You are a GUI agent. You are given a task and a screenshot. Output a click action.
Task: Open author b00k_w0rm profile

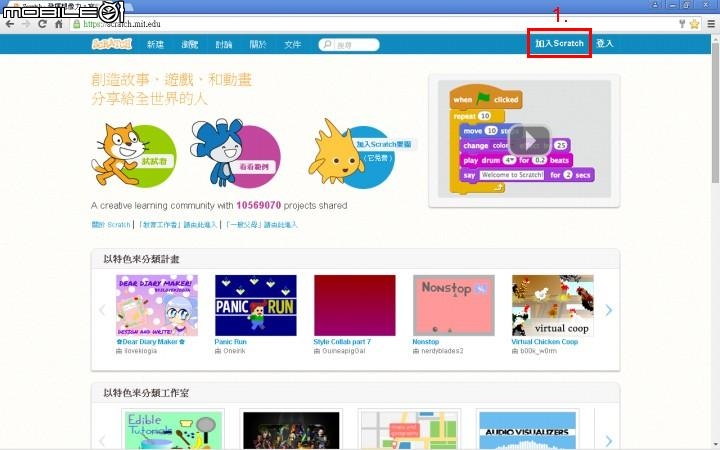click(x=538, y=351)
